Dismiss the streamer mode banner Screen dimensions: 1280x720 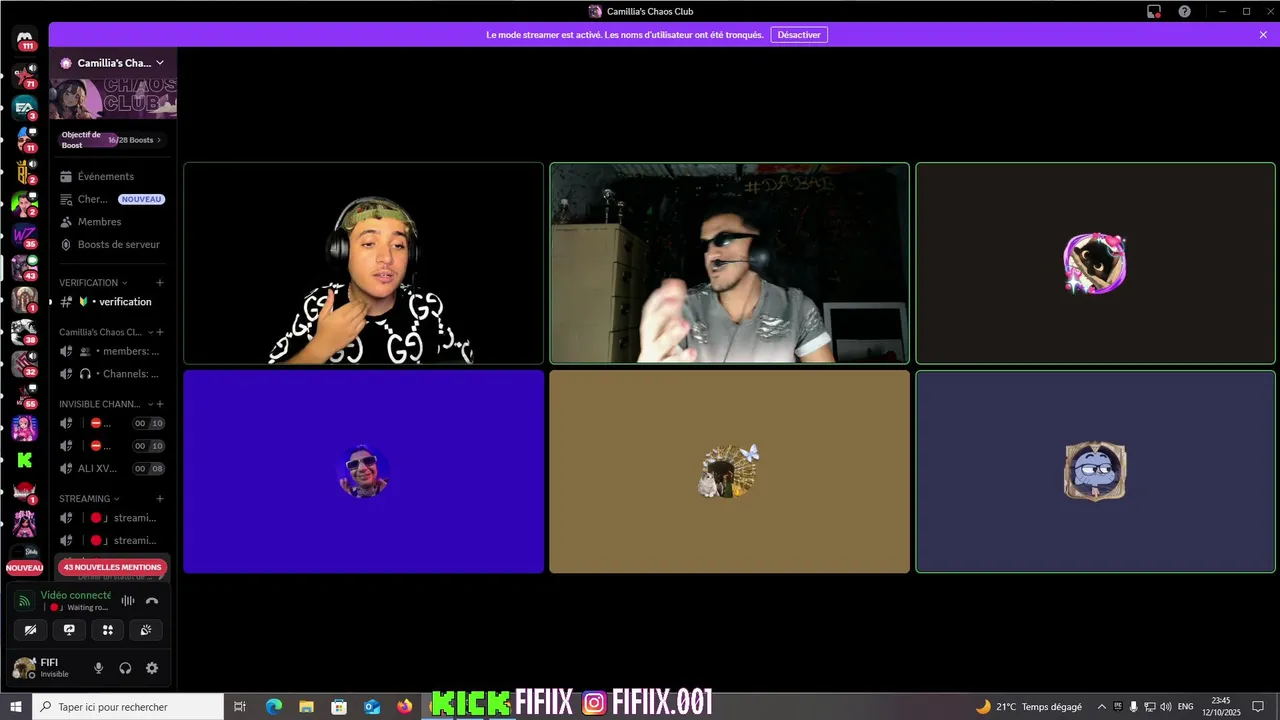coord(1263,35)
